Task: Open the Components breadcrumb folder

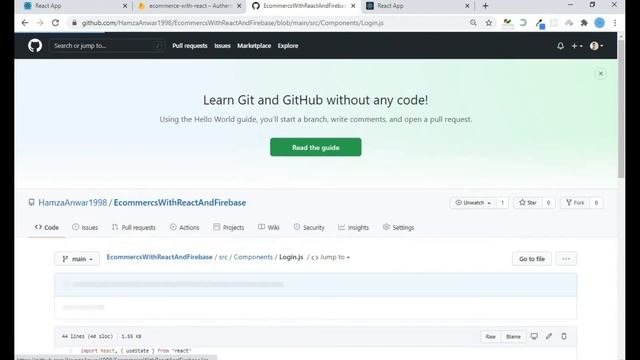Action: pos(253,257)
